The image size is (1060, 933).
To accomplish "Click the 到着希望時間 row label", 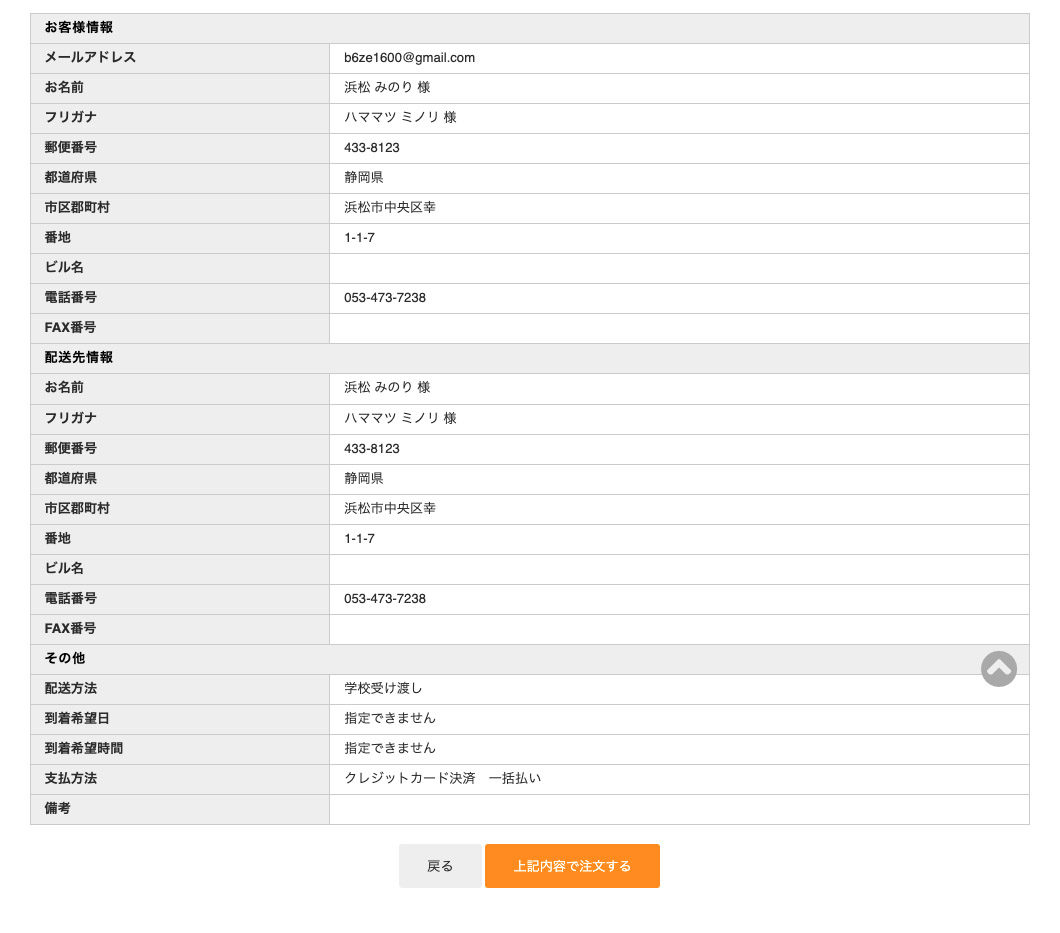I will click(84, 749).
